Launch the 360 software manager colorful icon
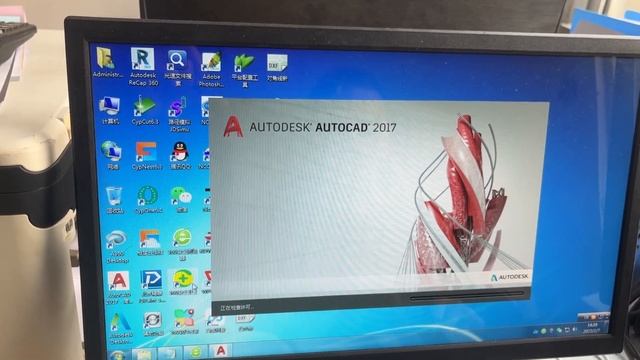640x360 pixels. [184, 322]
